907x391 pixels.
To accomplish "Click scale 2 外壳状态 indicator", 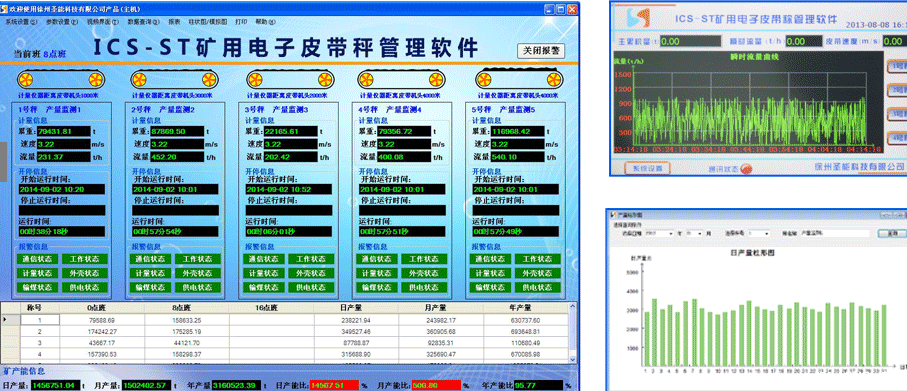I will [198, 273].
